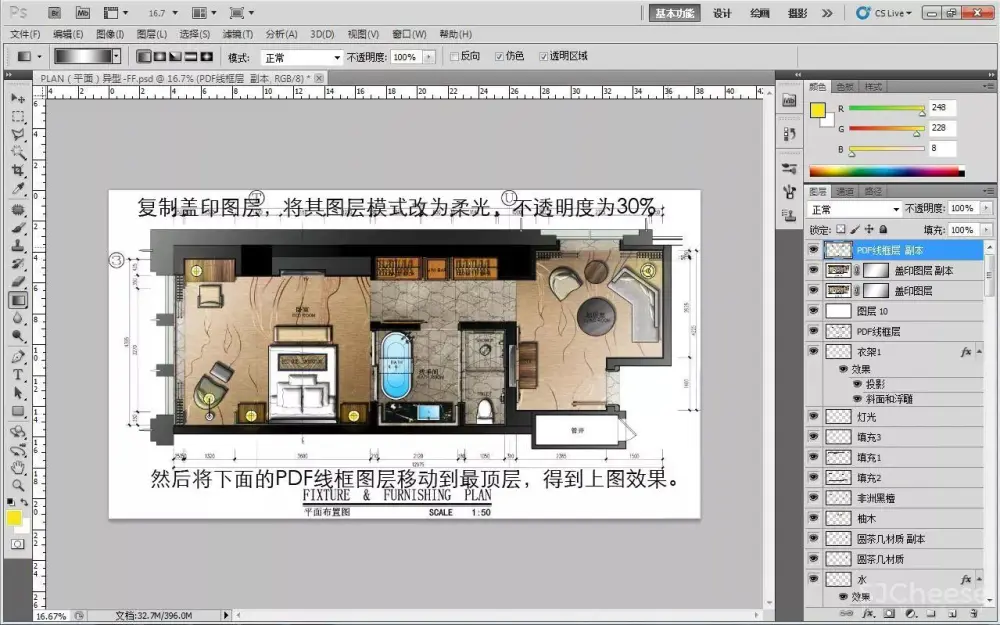Screen dimensions: 1000x625
Task: Click the yellow foreground color swatch in toolbox
Action: click(x=14, y=518)
